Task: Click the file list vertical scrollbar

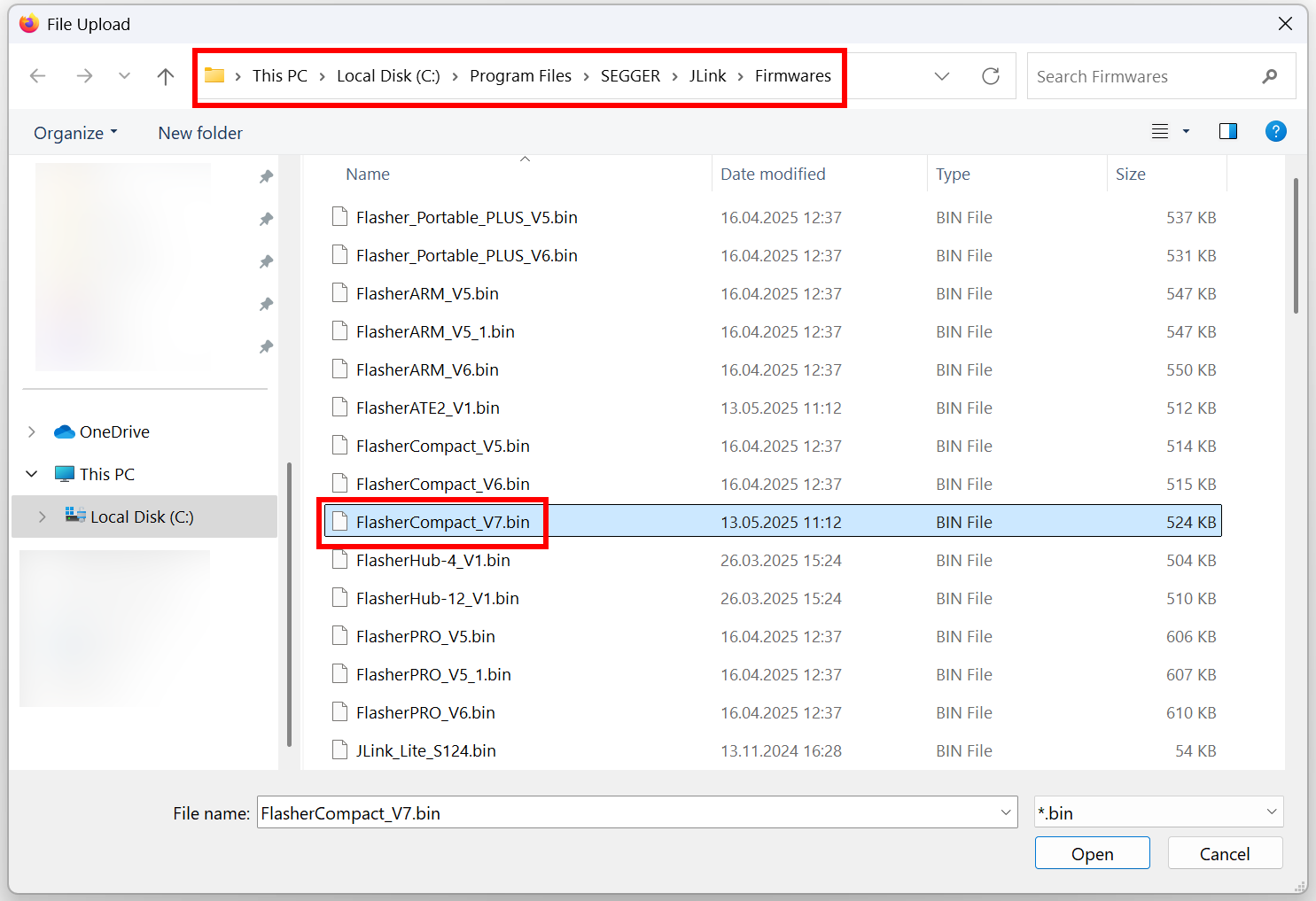Action: (1296, 246)
